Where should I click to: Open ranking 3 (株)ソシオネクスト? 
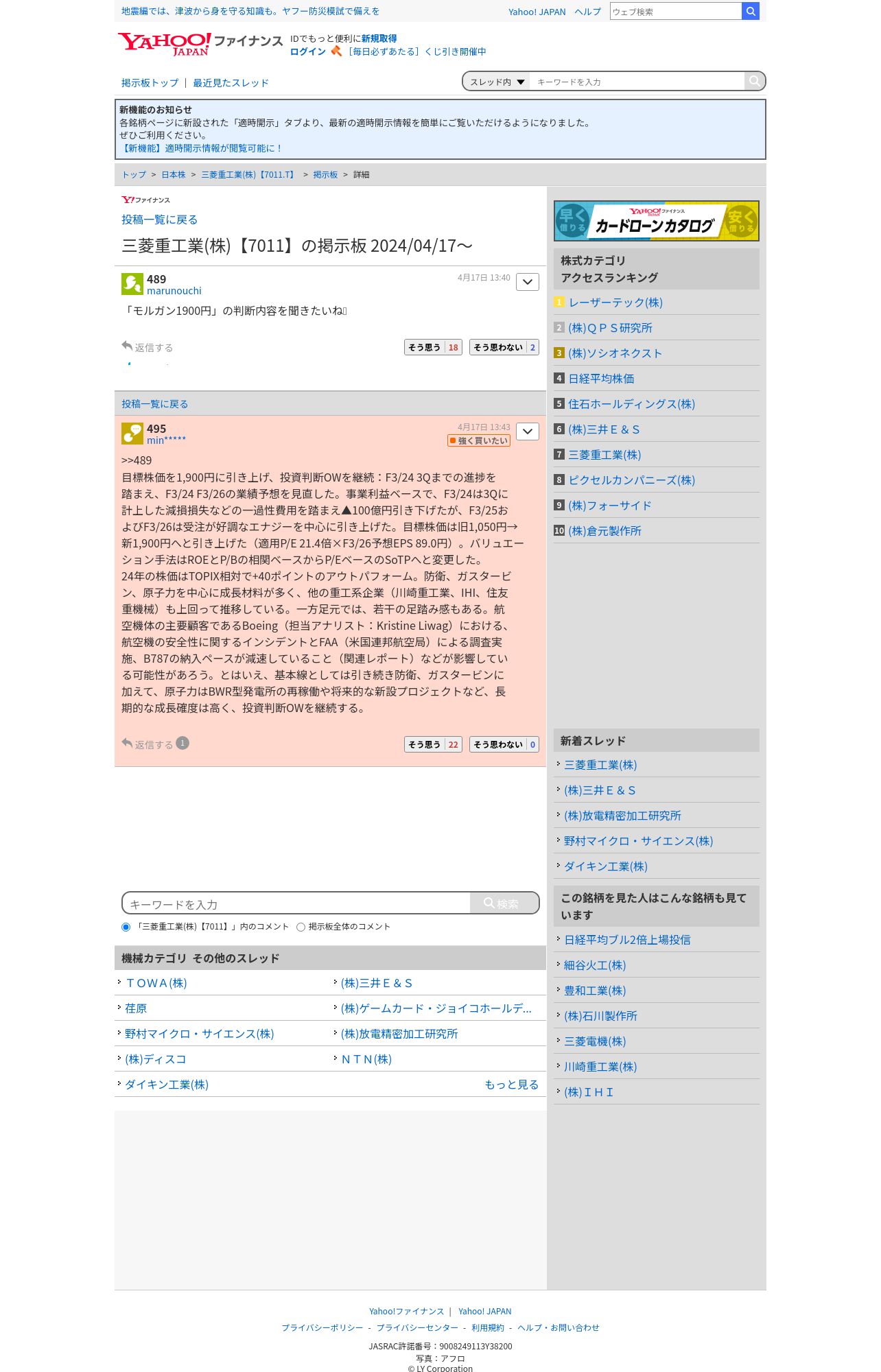pyautogui.click(x=615, y=353)
